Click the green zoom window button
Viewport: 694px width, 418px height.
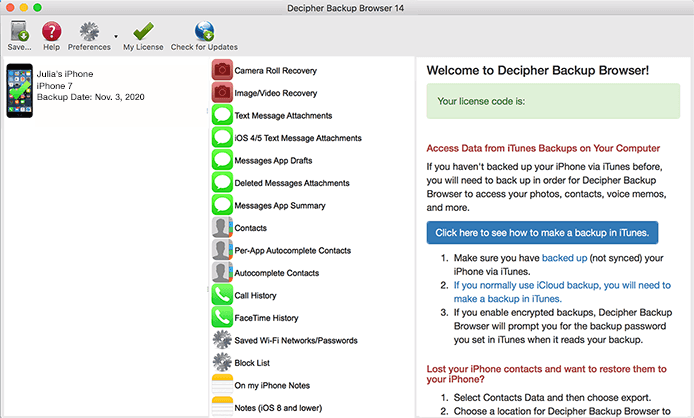38,7
